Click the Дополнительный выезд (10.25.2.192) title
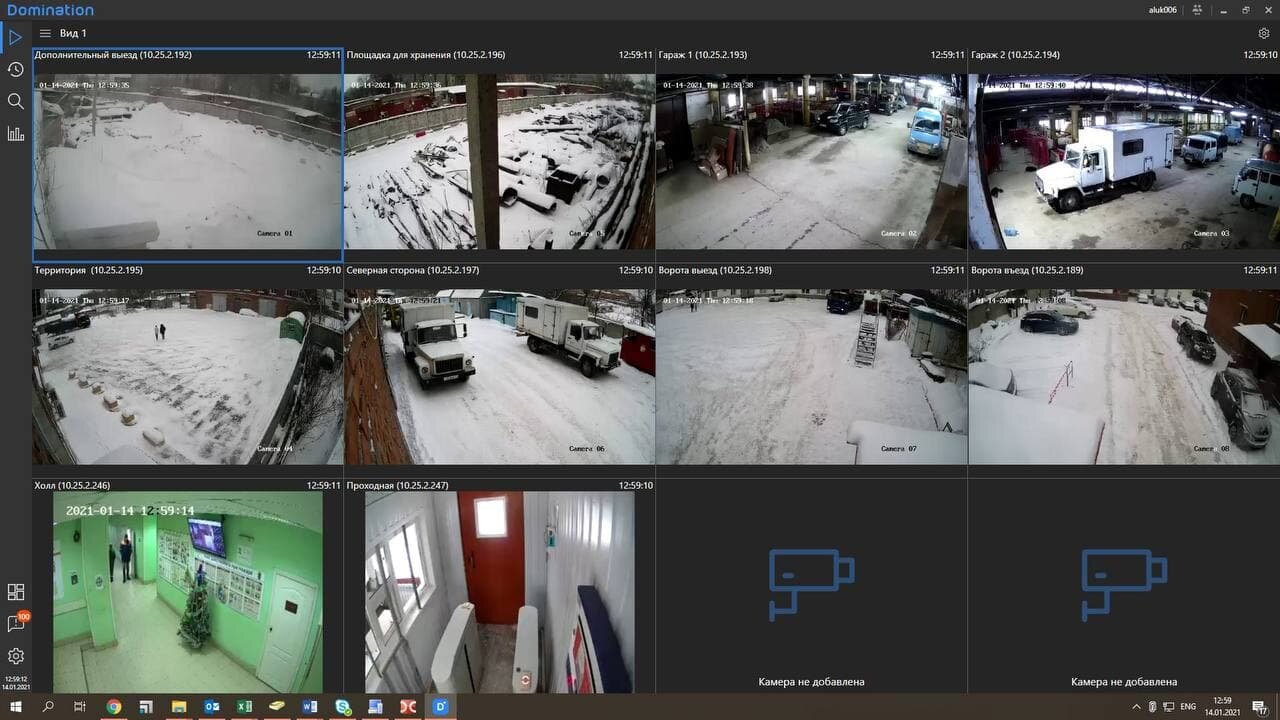The width and height of the screenshot is (1280, 720). click(113, 55)
